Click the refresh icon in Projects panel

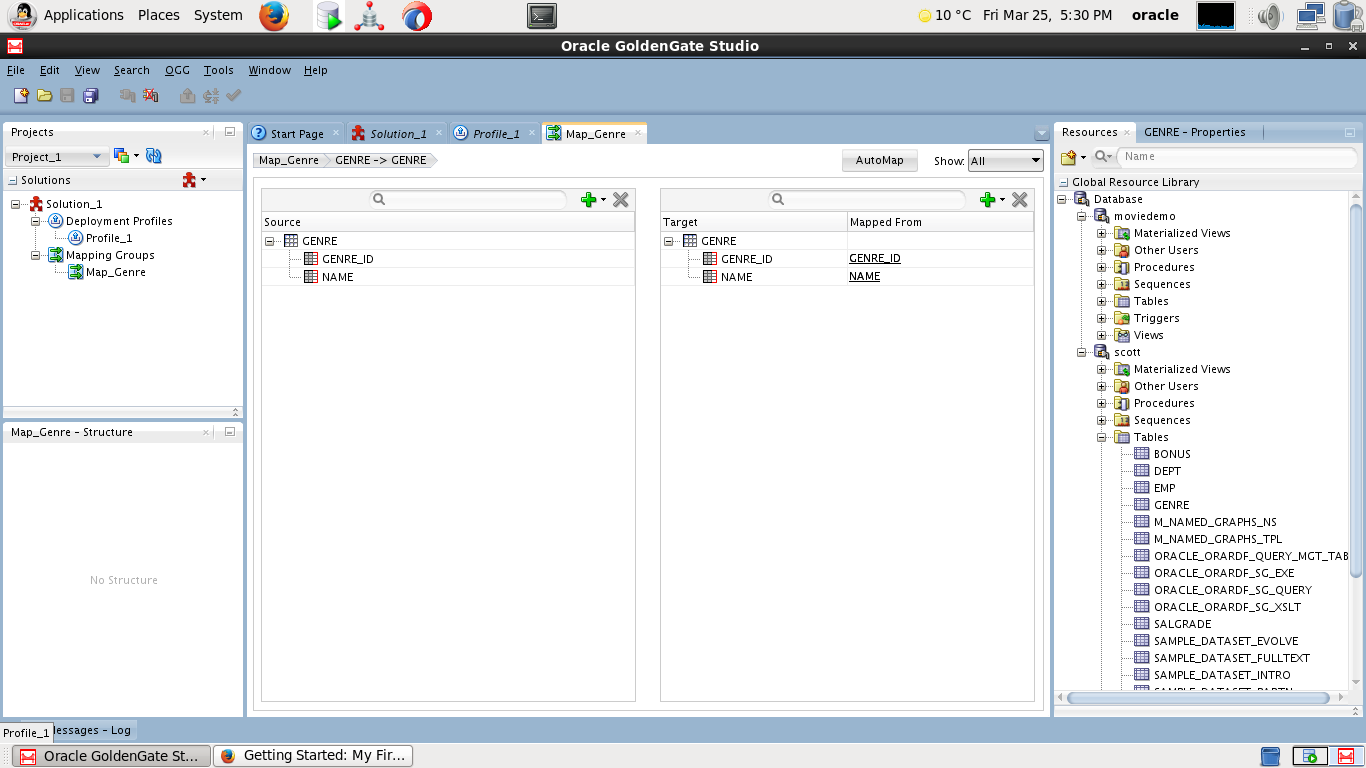pos(154,156)
